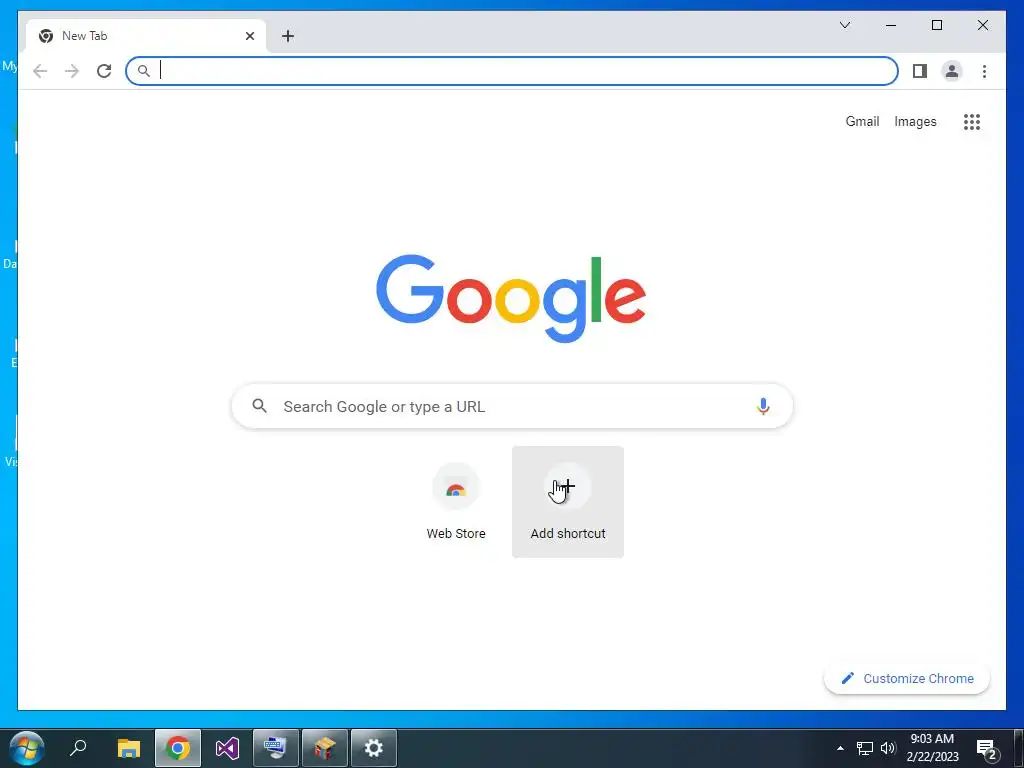Image resolution: width=1024 pixels, height=768 pixels.
Task: Focus the address bar
Action: [x=512, y=71]
